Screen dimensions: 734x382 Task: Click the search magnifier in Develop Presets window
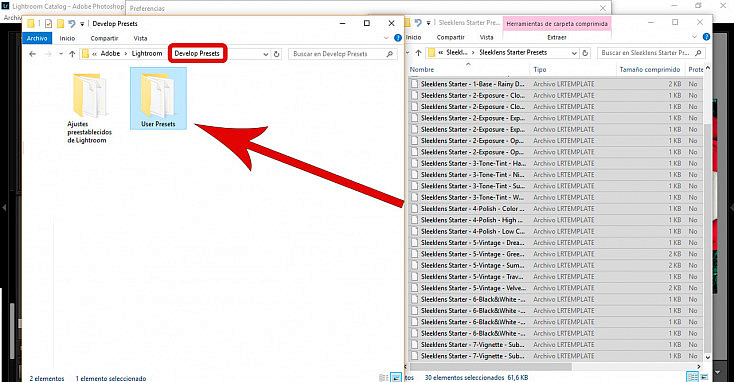click(x=389, y=54)
